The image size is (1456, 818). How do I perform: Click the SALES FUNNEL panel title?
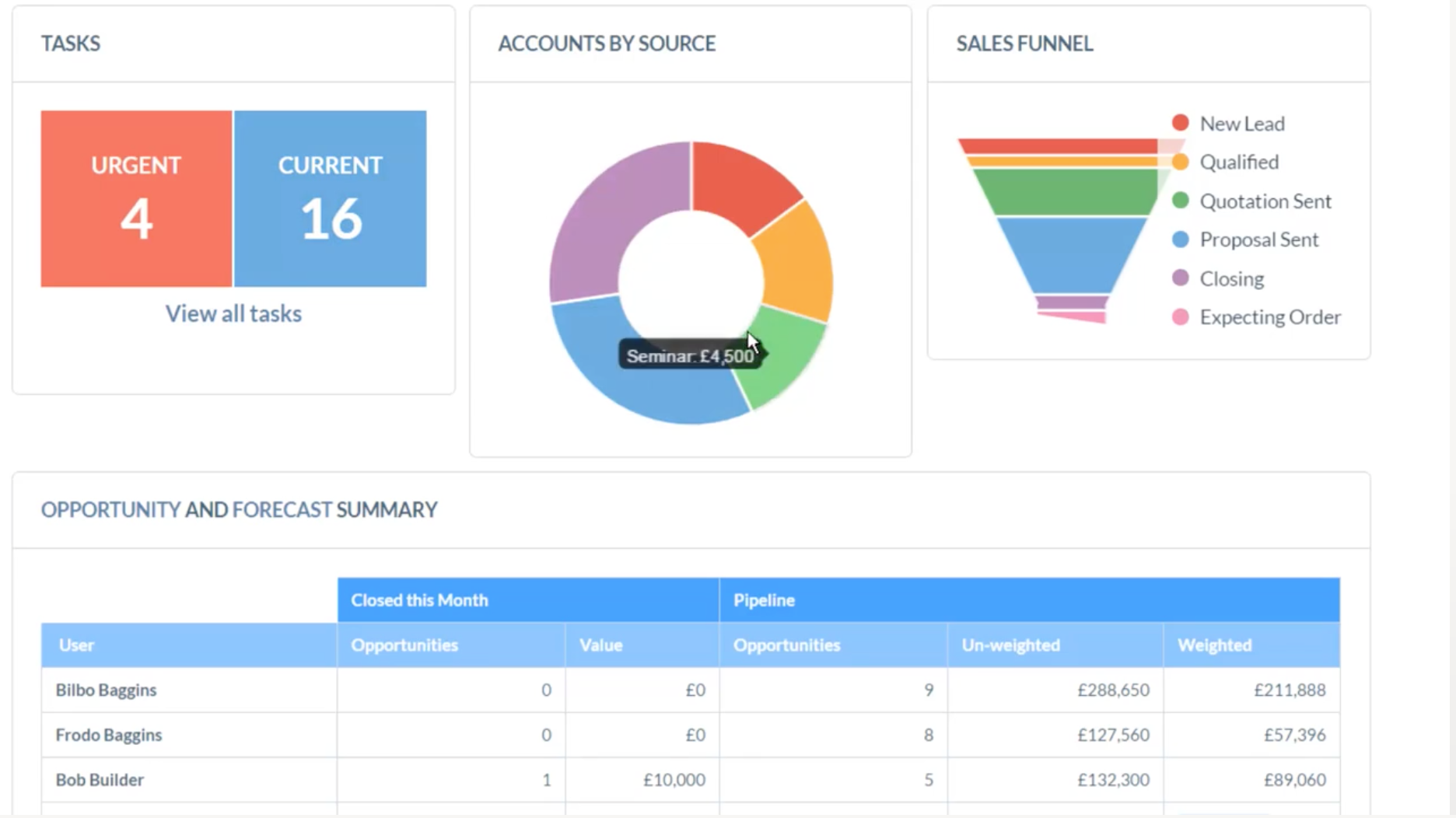click(1024, 44)
